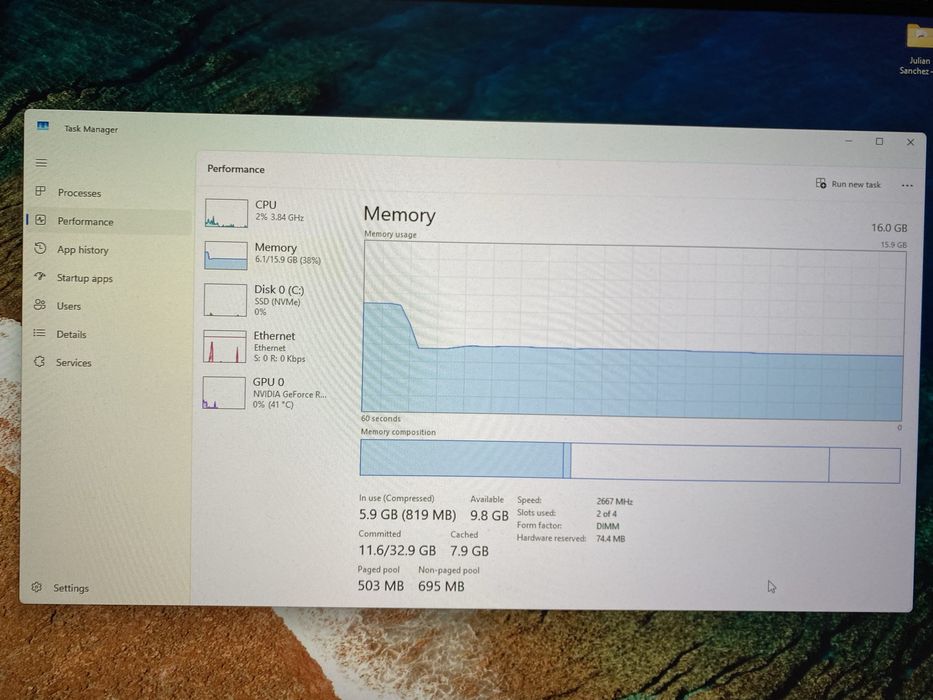Open the hamburger navigation menu

pos(41,162)
